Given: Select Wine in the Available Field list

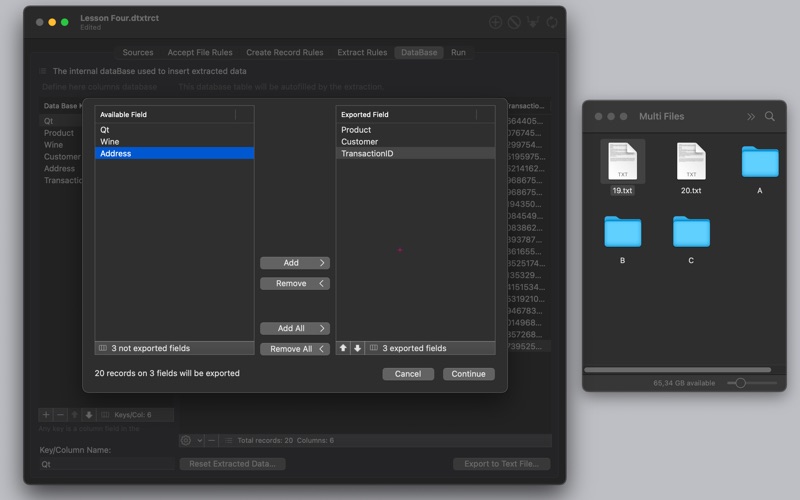Looking at the screenshot, I should 109,142.
